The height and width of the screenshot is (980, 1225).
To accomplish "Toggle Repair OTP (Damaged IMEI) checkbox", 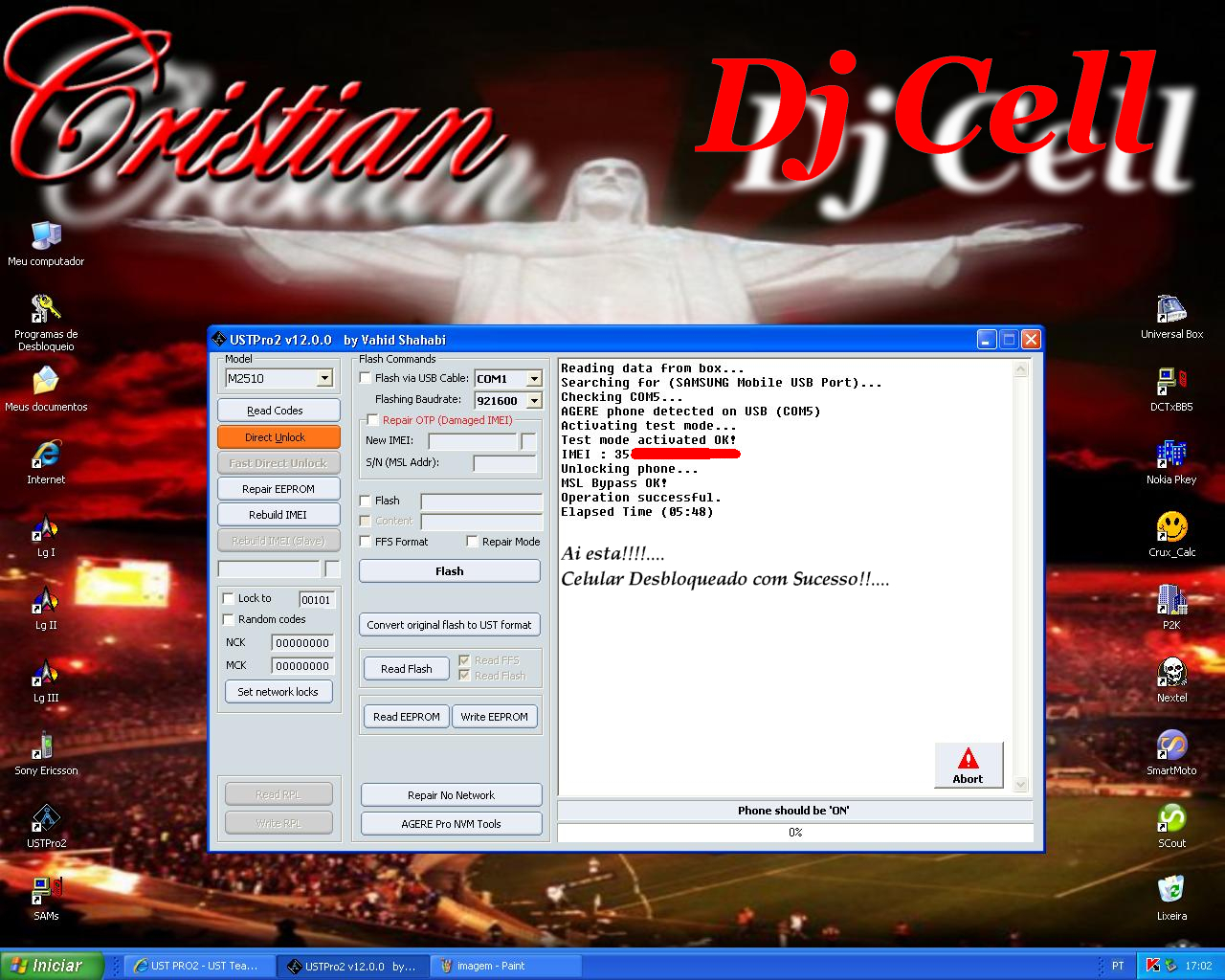I will (373, 420).
